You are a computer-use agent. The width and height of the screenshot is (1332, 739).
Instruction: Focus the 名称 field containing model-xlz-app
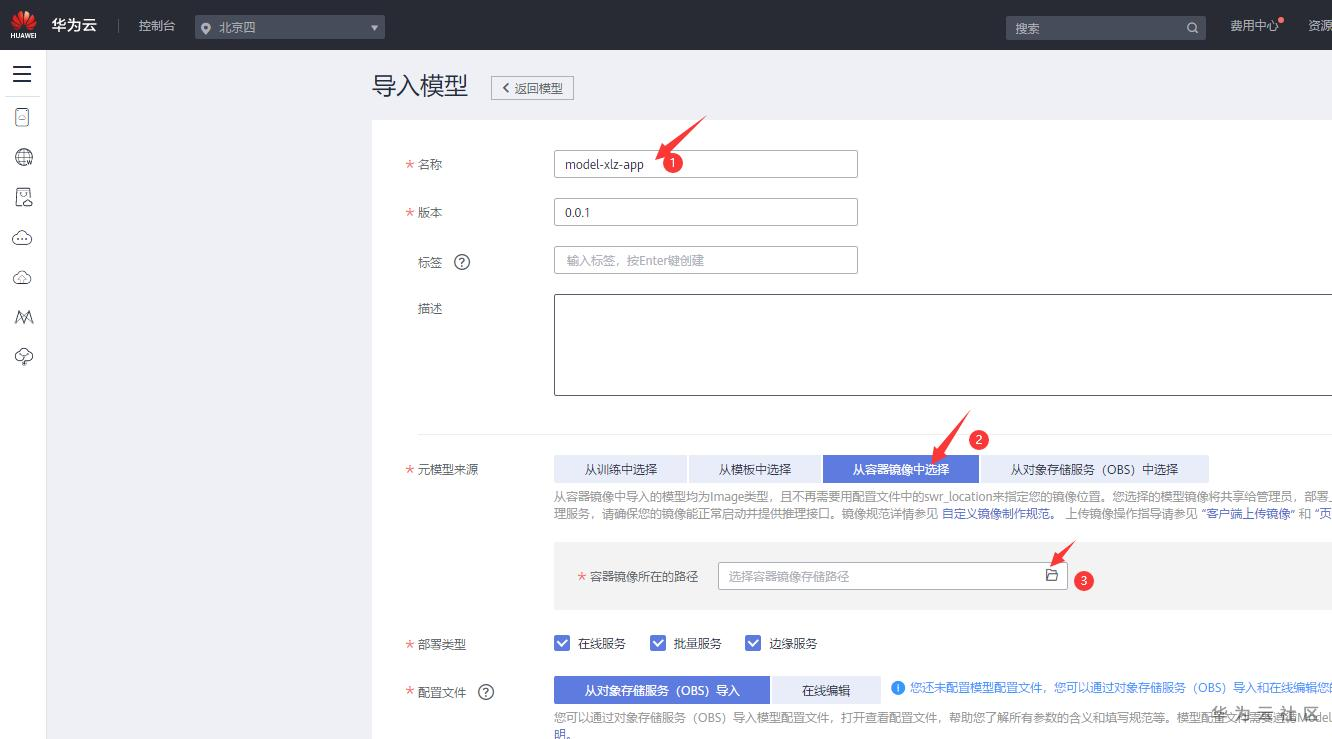(705, 164)
